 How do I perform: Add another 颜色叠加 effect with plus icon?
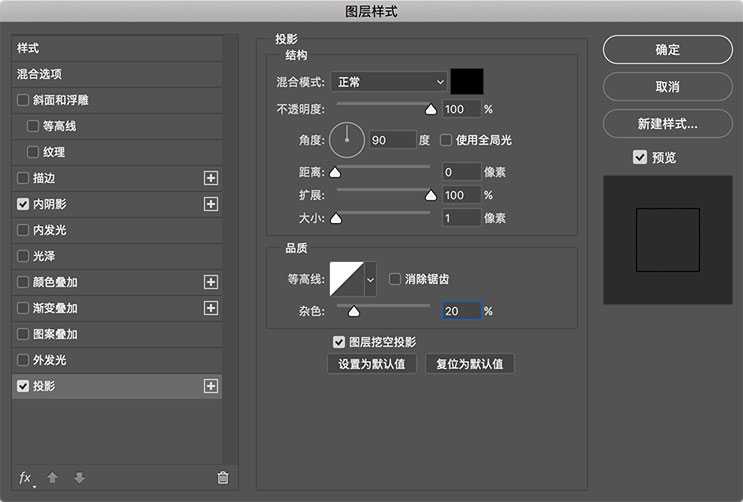click(x=211, y=282)
